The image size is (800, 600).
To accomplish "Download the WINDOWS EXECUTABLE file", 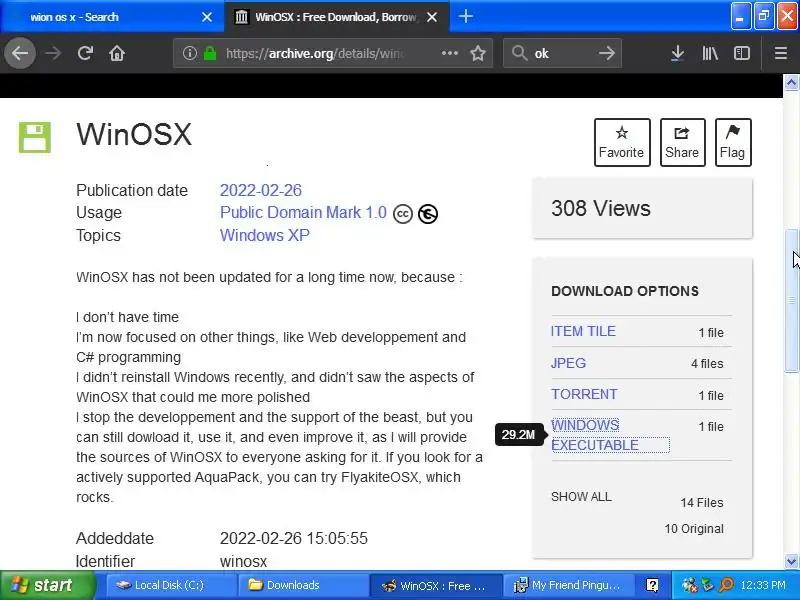I will click(610, 435).
